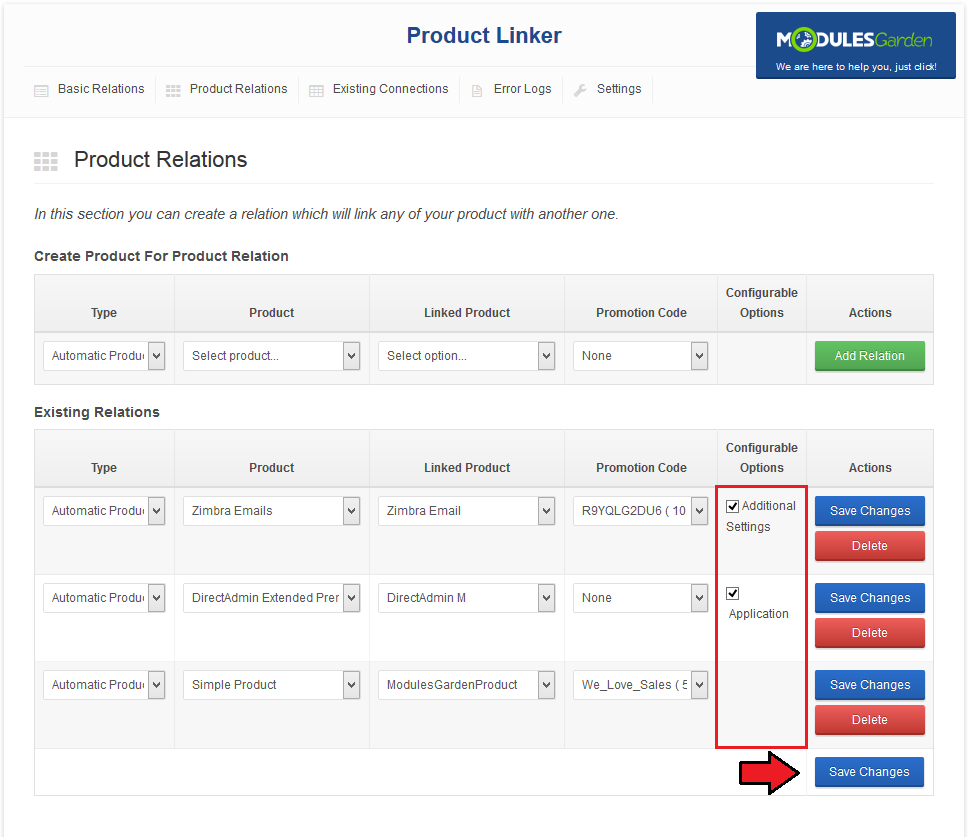Image resolution: width=968 pixels, height=837 pixels.
Task: Delete the Simple Product relation
Action: (869, 720)
